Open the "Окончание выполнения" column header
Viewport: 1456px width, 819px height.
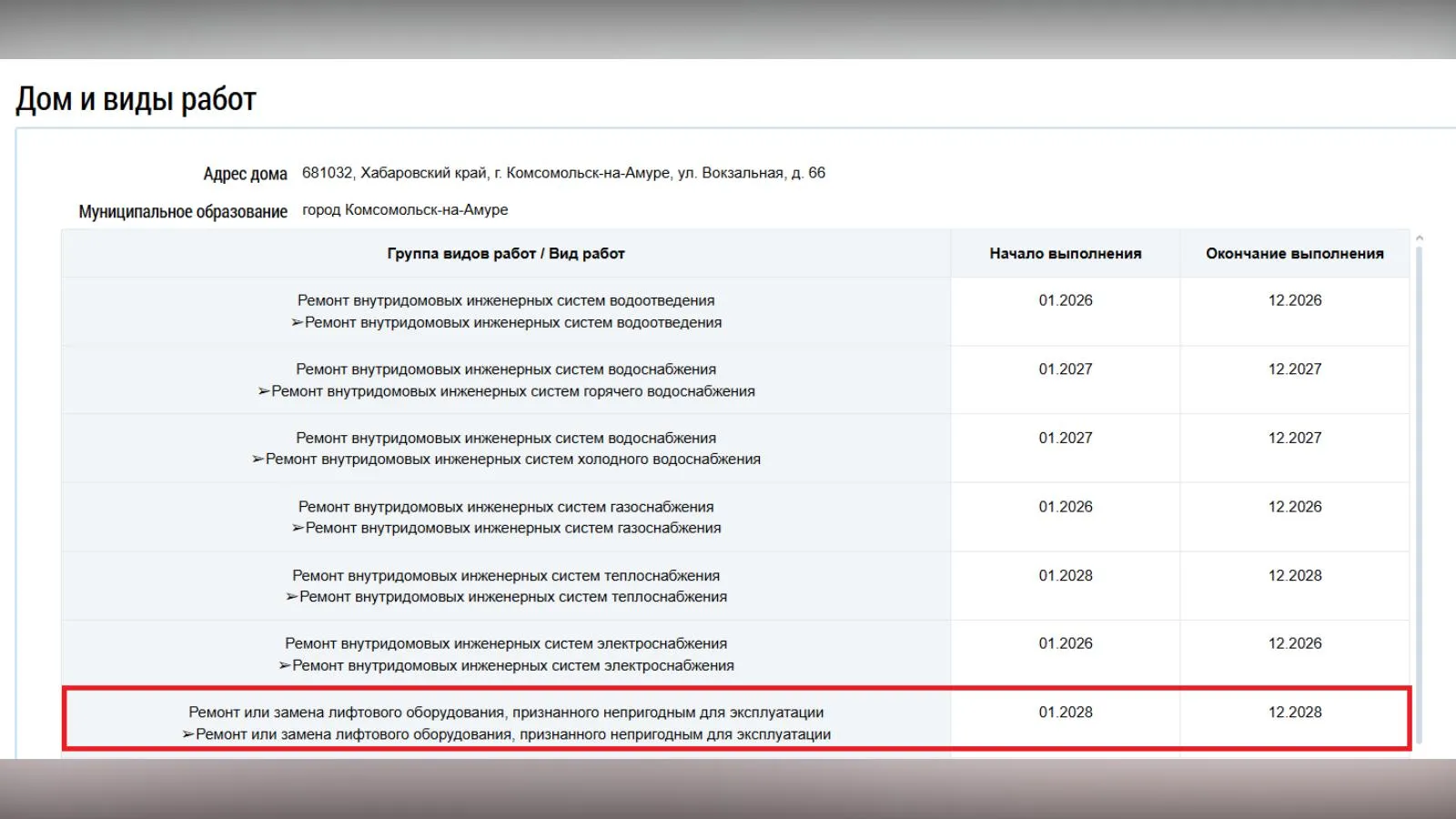pos(1295,253)
